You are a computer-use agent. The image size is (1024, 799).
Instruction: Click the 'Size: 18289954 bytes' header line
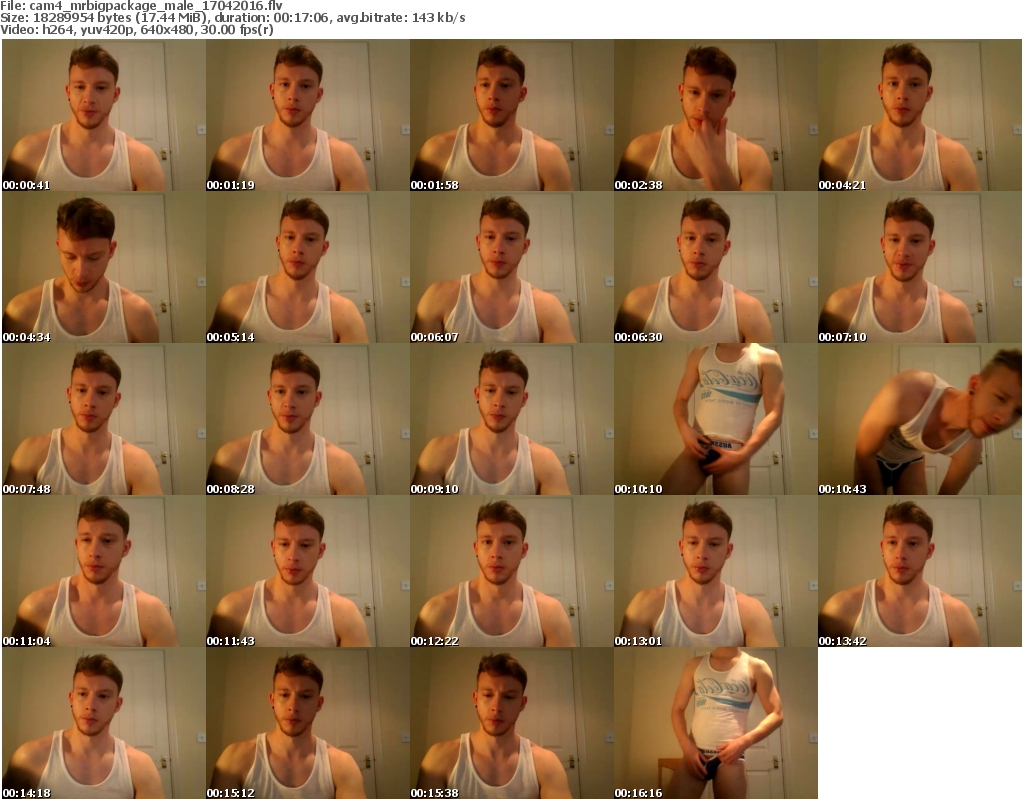tap(232, 18)
